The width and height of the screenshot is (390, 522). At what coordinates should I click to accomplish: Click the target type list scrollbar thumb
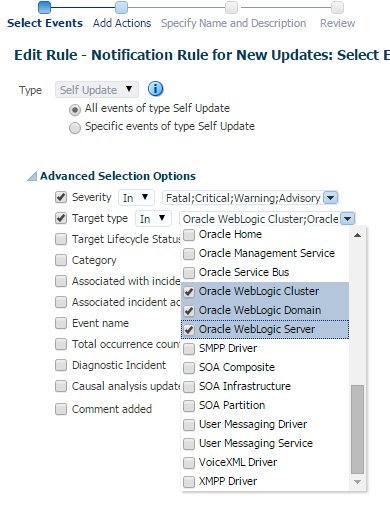[357, 429]
